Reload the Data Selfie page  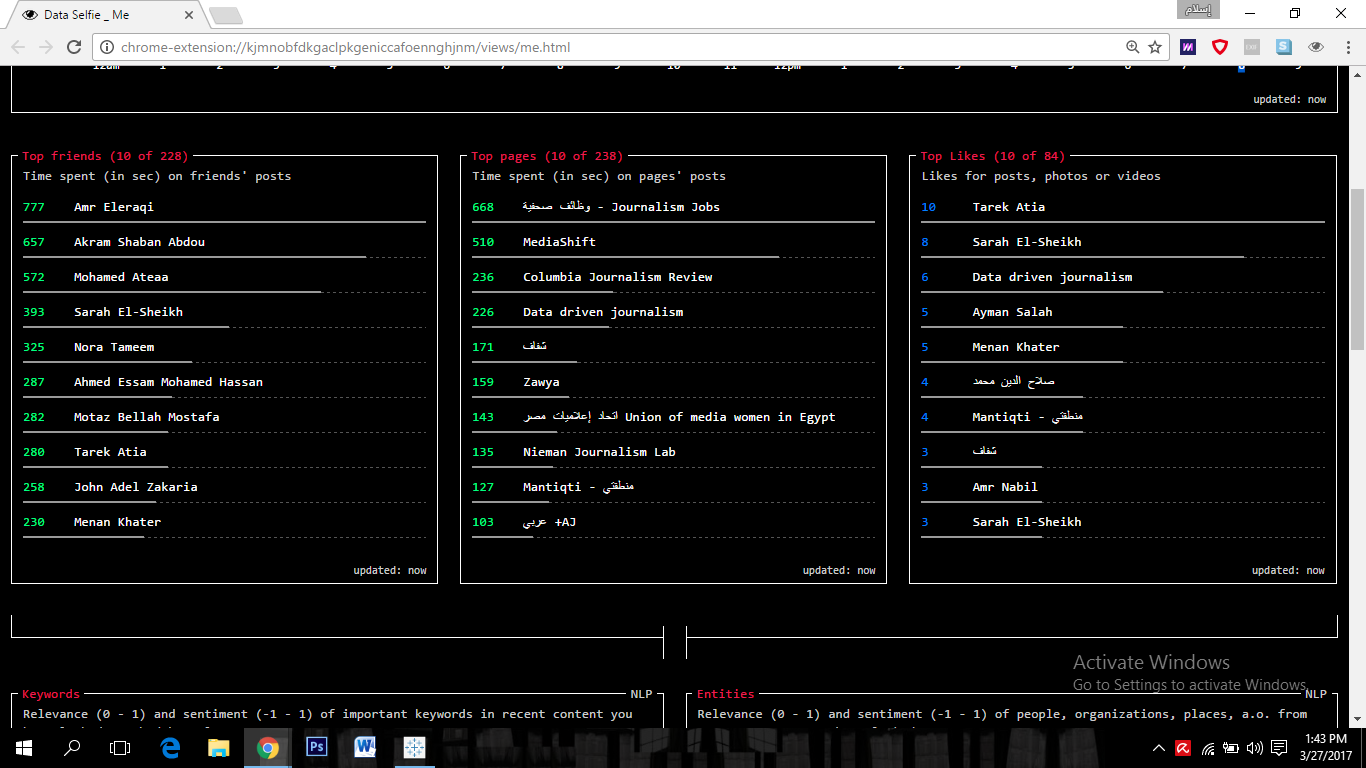tap(74, 47)
